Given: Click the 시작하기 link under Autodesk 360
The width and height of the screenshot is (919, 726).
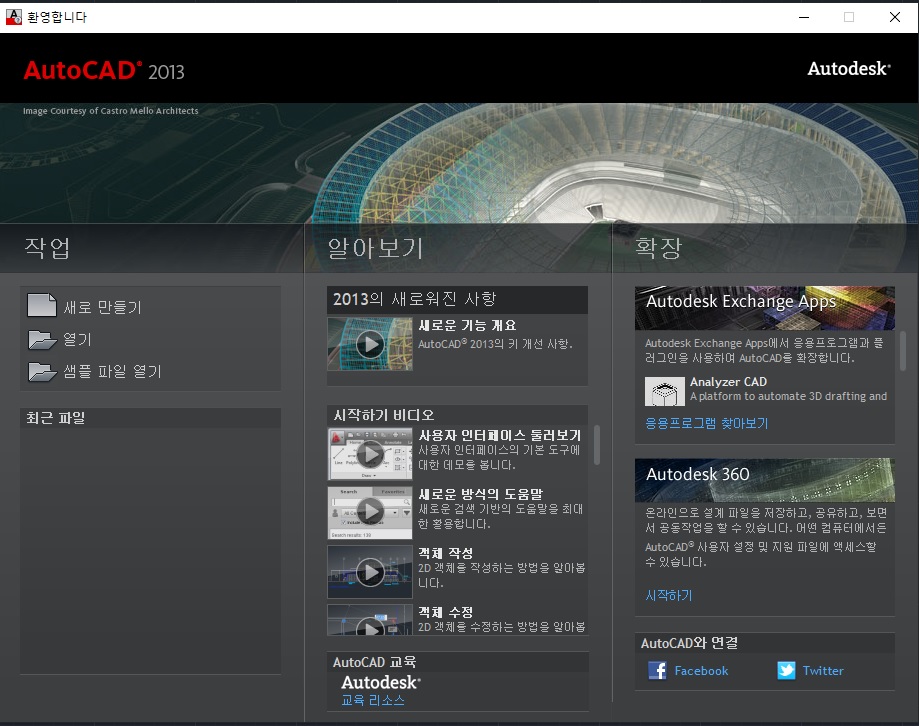Looking at the screenshot, I should pyautogui.click(x=669, y=595).
